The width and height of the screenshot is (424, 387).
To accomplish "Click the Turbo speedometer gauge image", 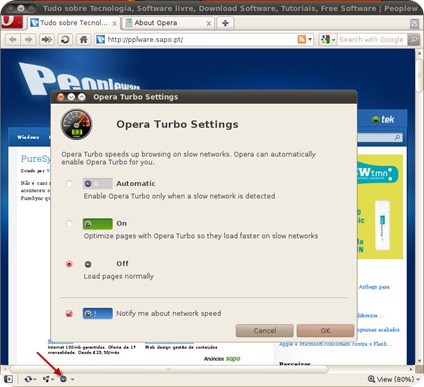I will point(76,124).
